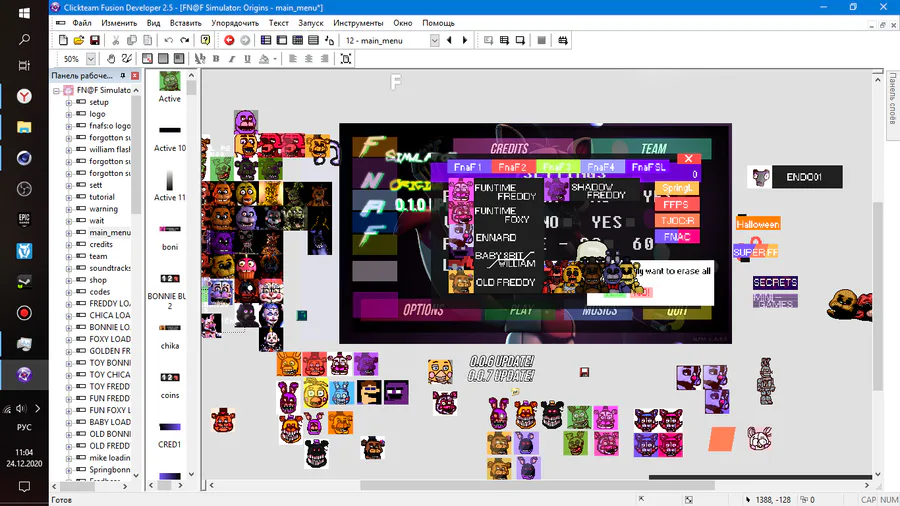This screenshot has width=900, height=506.
Task: Expand the tutorial frame node
Action: (x=68, y=197)
